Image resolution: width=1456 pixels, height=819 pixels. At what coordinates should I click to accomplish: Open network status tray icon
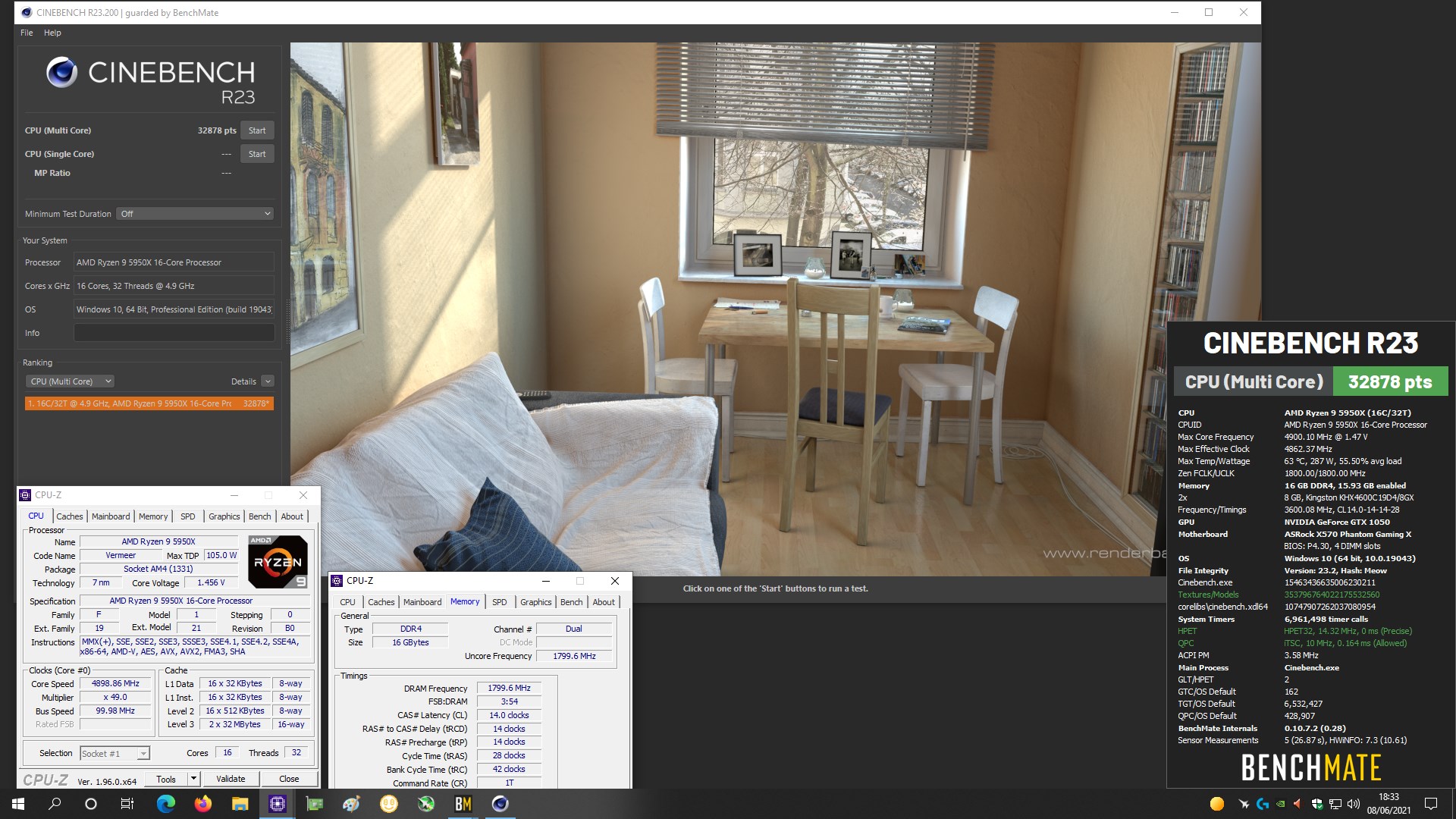tap(1335, 804)
